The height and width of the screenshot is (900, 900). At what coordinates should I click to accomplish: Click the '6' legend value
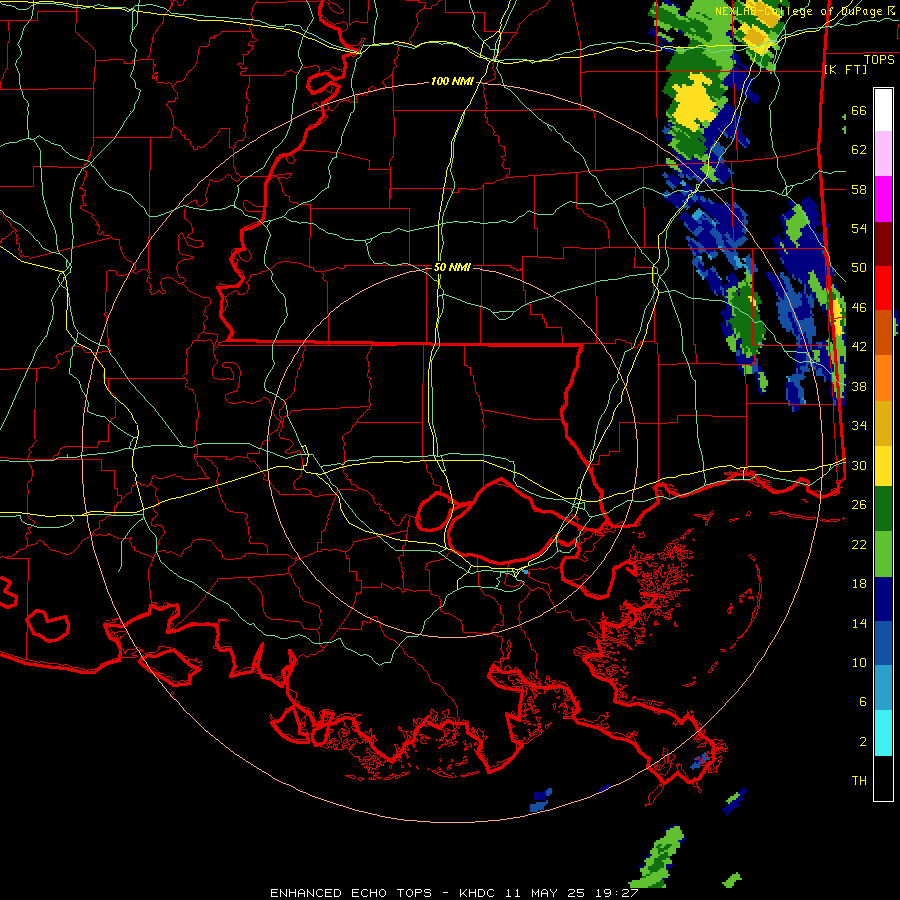(x=863, y=702)
